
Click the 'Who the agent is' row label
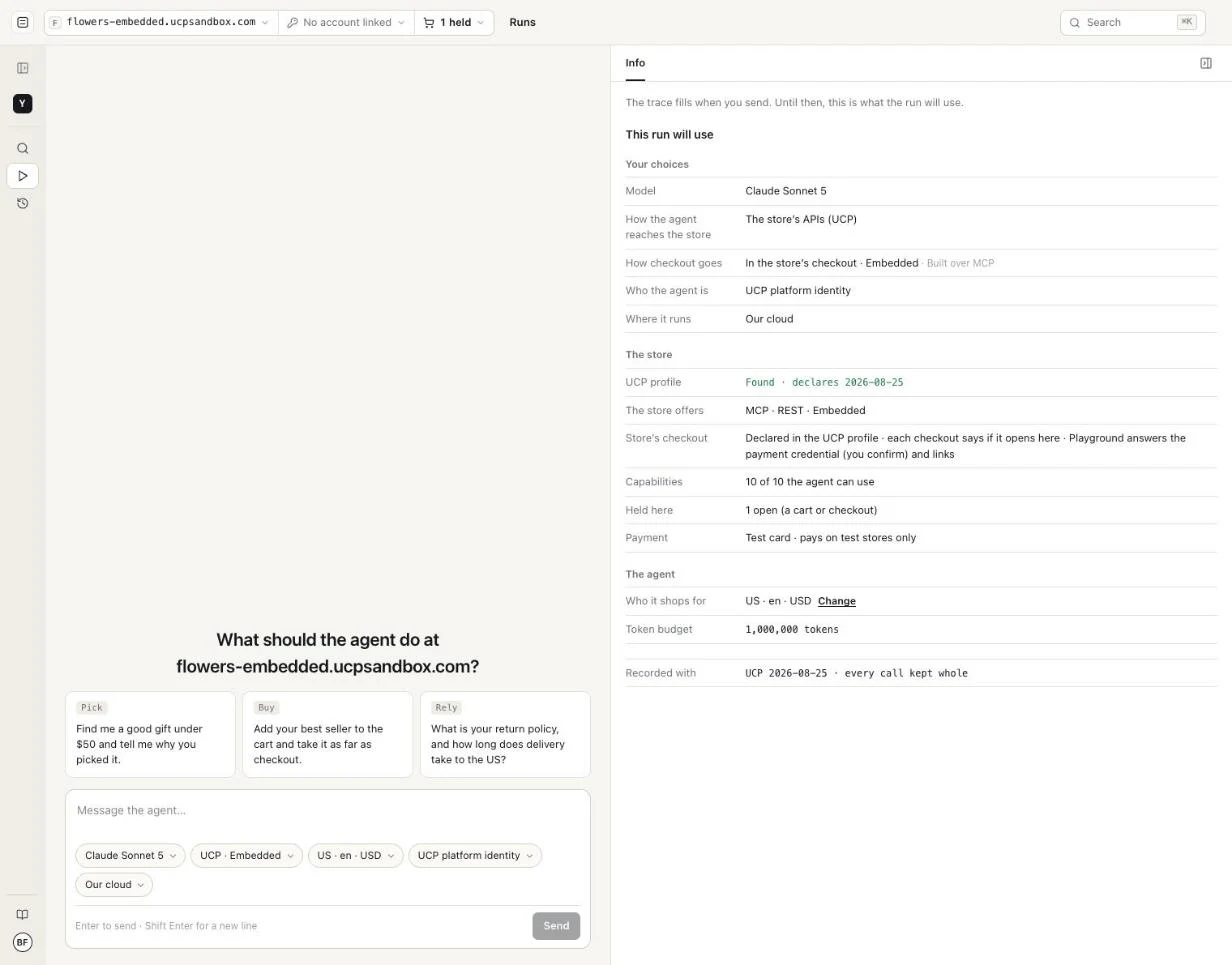point(666,291)
